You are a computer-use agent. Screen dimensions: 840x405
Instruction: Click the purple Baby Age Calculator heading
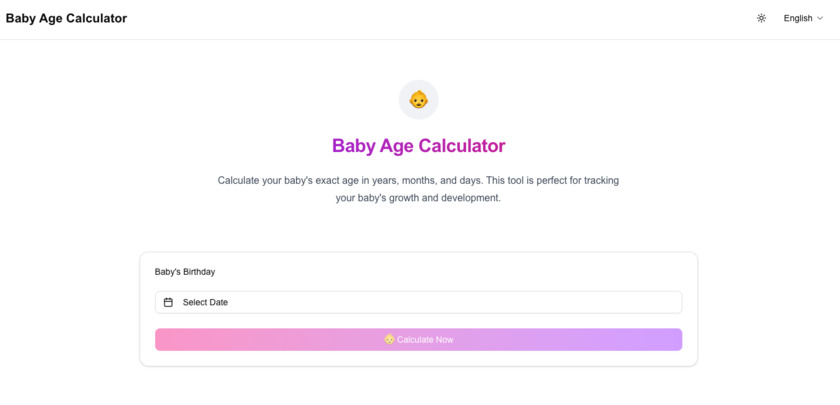[x=418, y=146]
